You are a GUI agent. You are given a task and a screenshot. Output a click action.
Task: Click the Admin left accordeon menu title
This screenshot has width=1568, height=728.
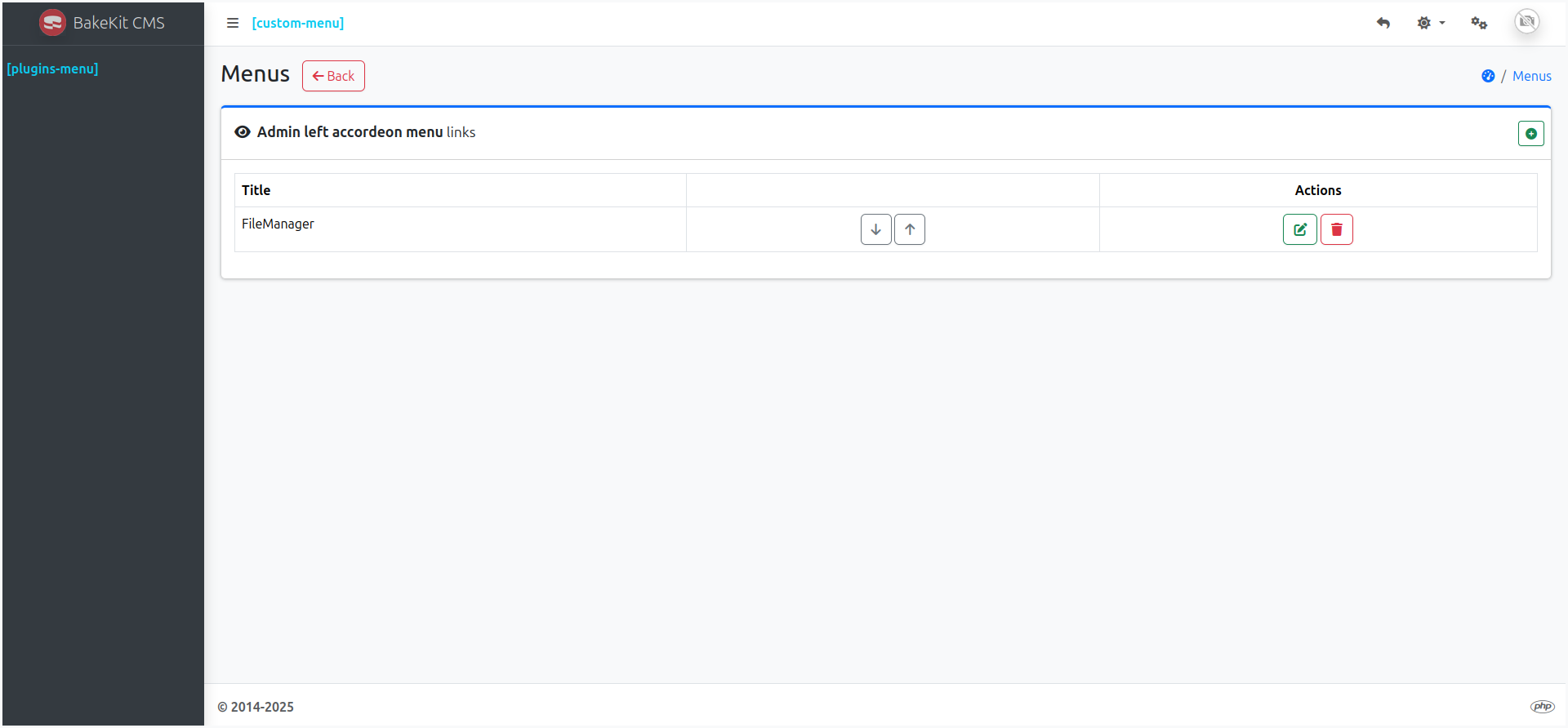350,132
